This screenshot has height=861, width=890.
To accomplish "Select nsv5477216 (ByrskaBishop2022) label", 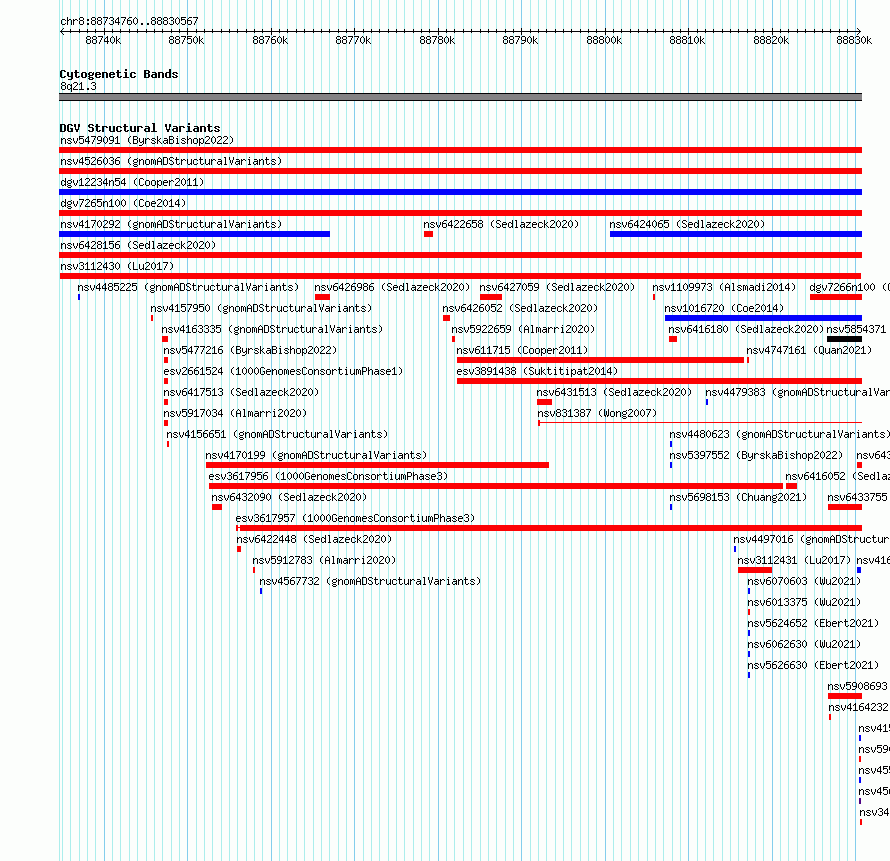I will pos(250,350).
